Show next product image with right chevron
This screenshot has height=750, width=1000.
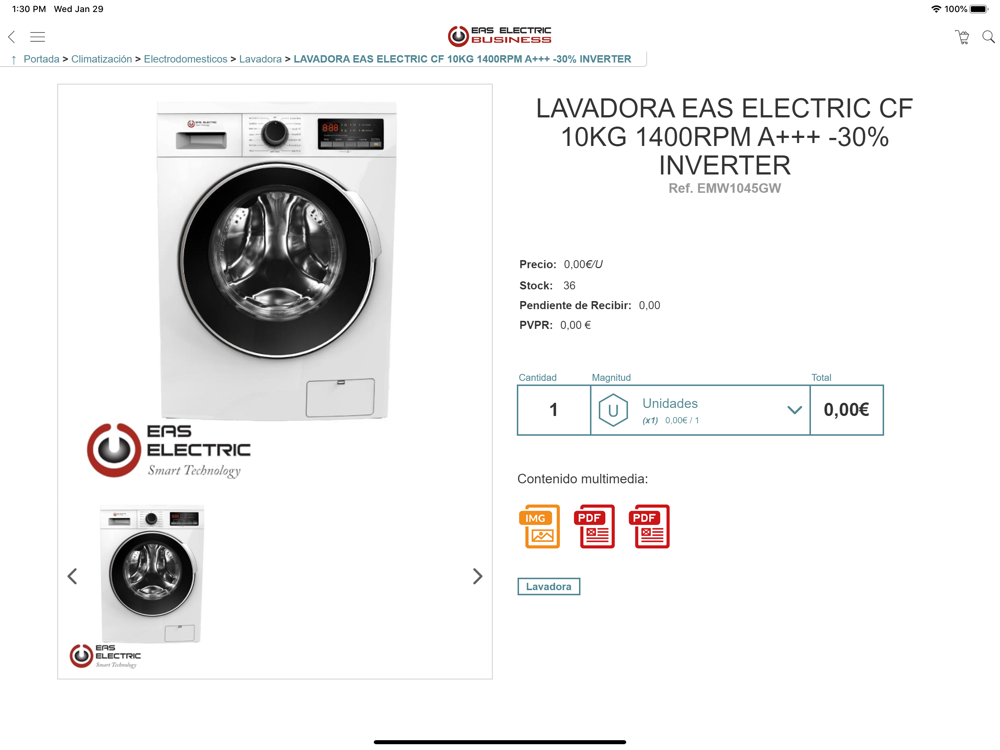coord(477,577)
